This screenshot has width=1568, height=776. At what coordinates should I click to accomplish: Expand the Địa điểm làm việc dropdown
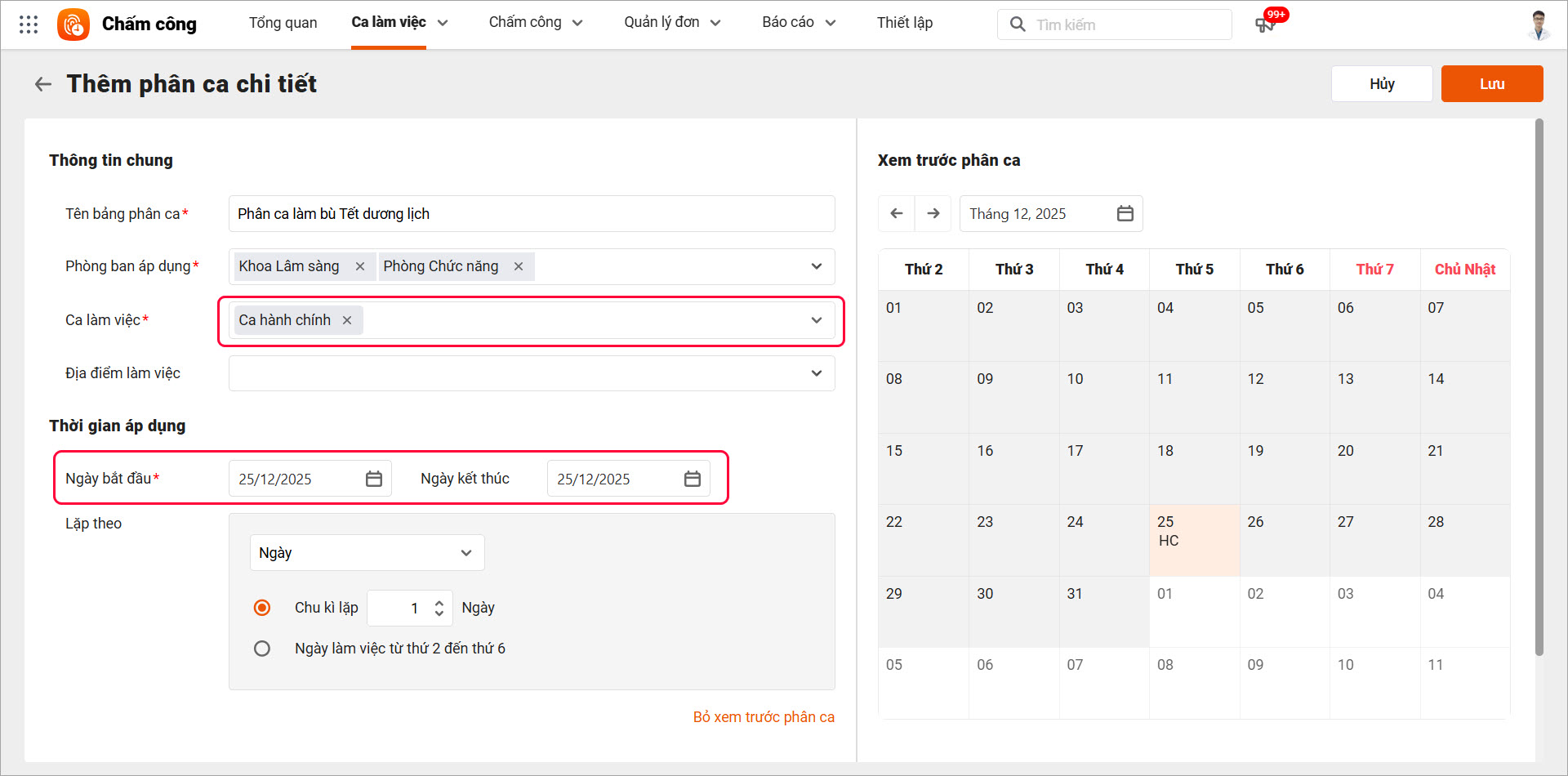point(816,373)
